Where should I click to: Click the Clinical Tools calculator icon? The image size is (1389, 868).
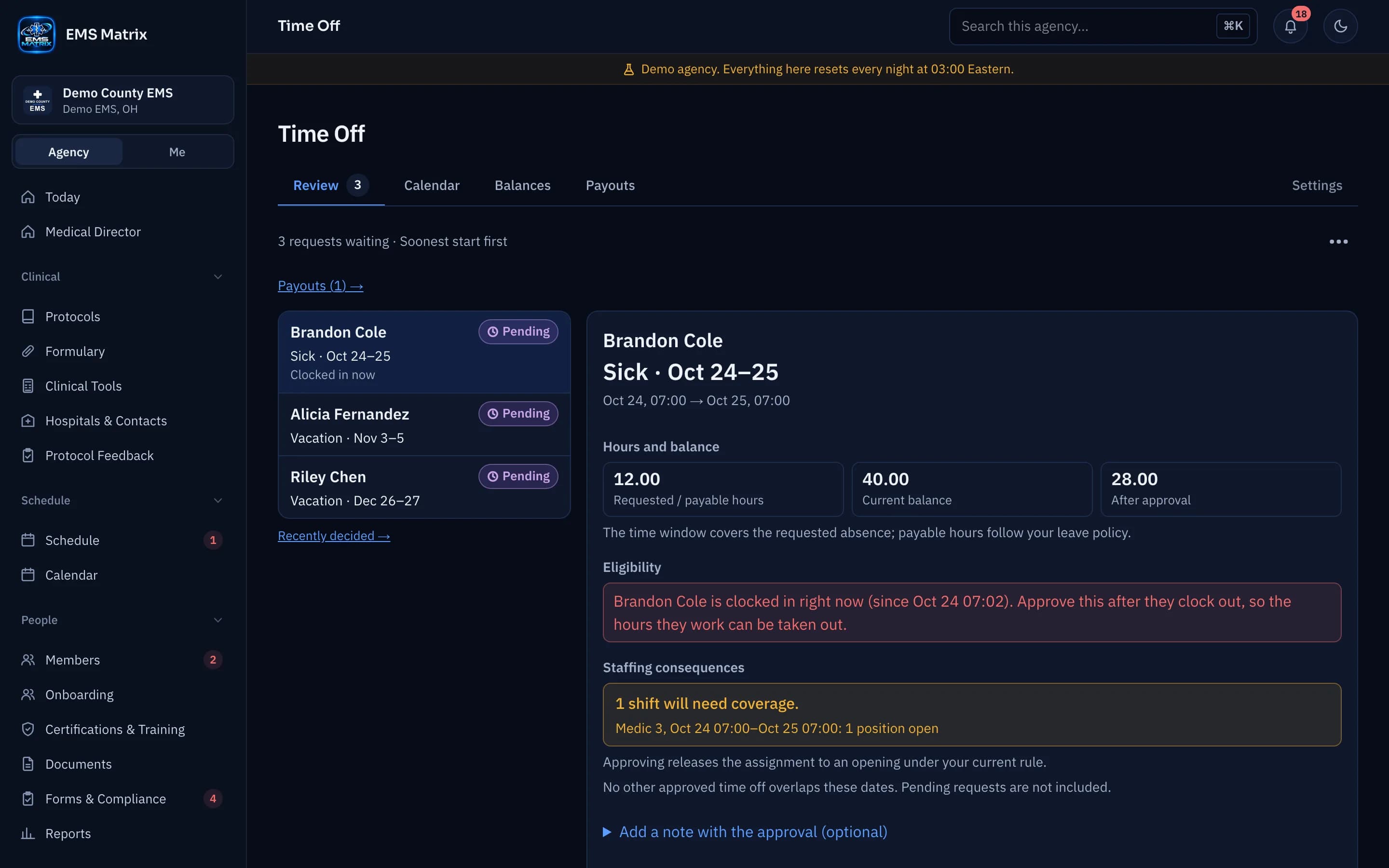[28, 386]
